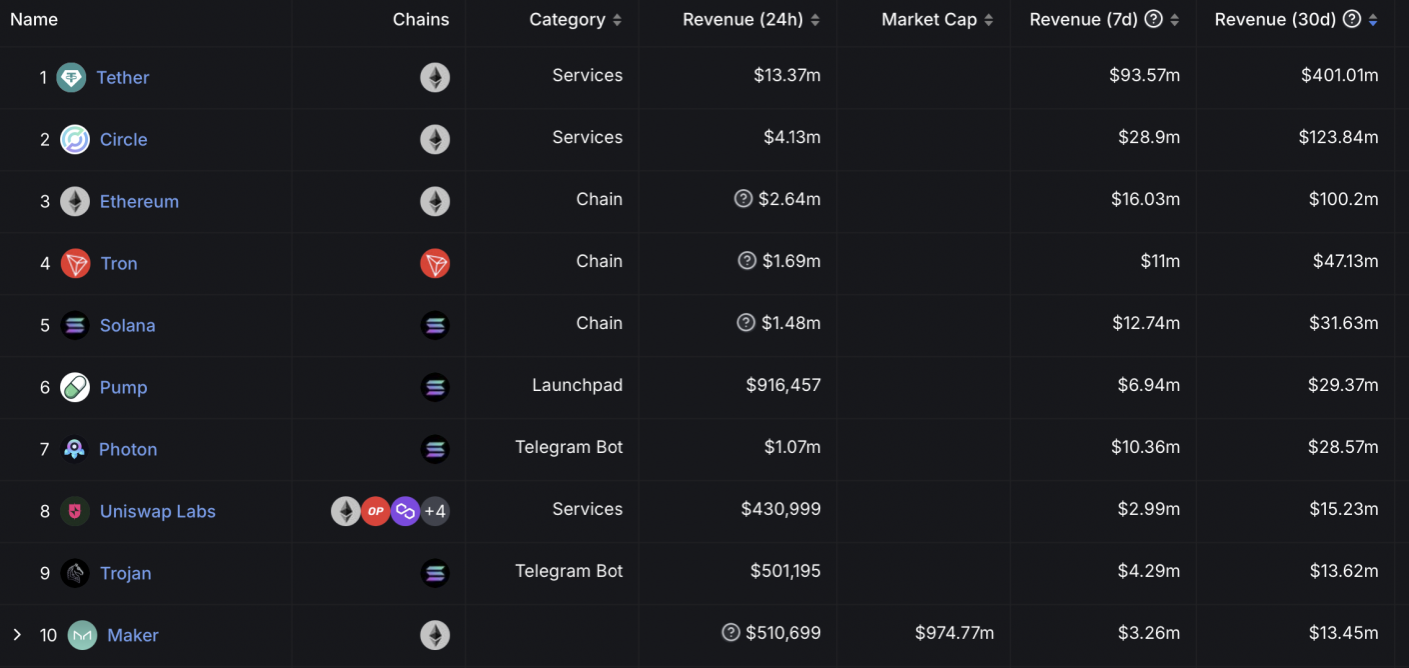
Task: Click Tether's 24h revenue value $13.37m
Action: point(787,75)
